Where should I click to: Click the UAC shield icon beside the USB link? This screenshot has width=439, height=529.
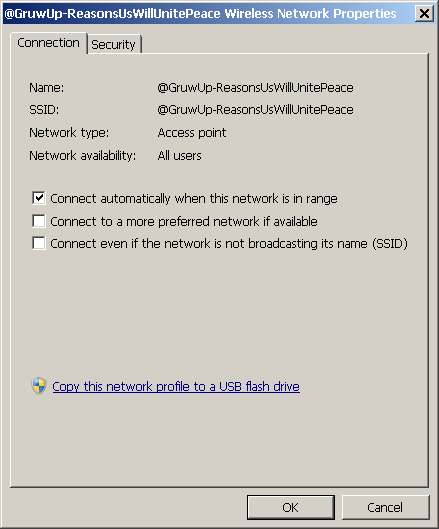39,386
